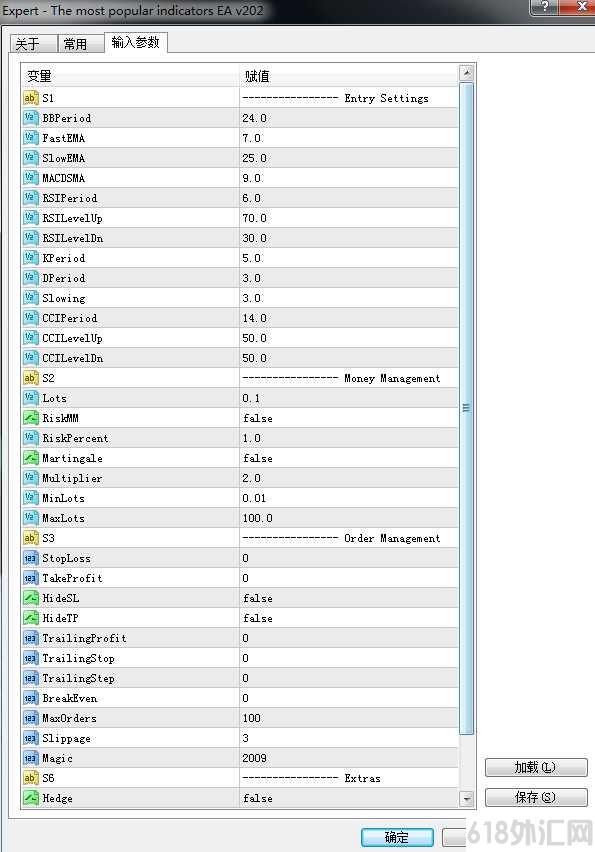The width and height of the screenshot is (595, 852).
Task: Click the integer icon next to Magic
Action: tap(30, 758)
